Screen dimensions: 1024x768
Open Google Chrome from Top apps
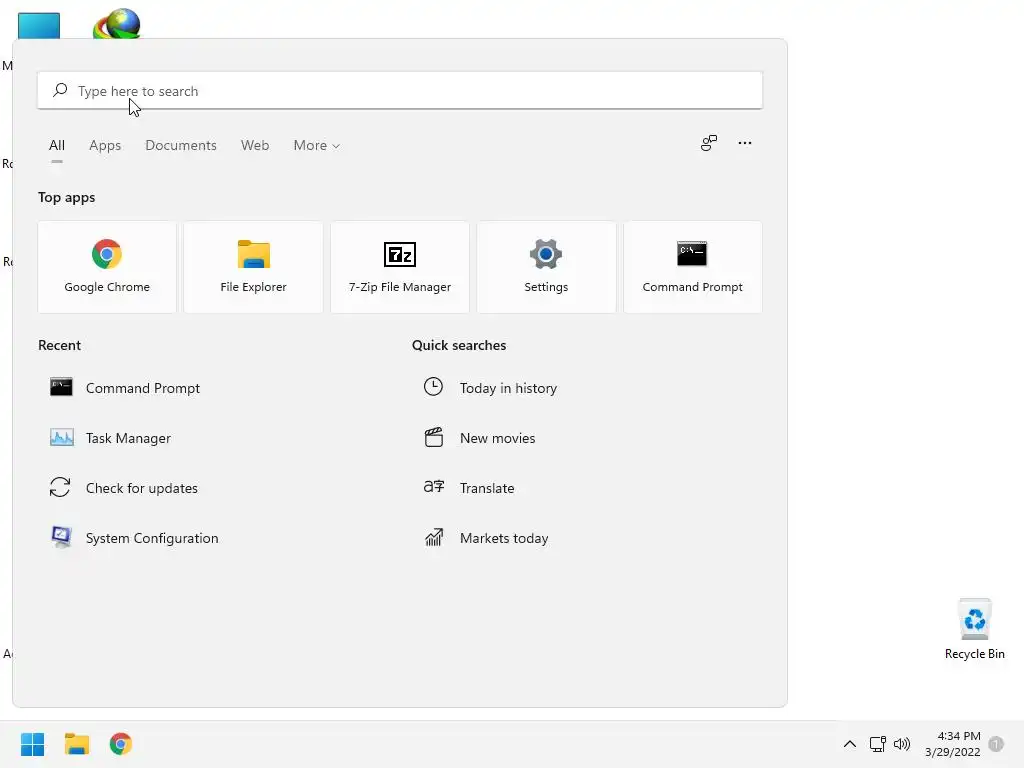[107, 267]
